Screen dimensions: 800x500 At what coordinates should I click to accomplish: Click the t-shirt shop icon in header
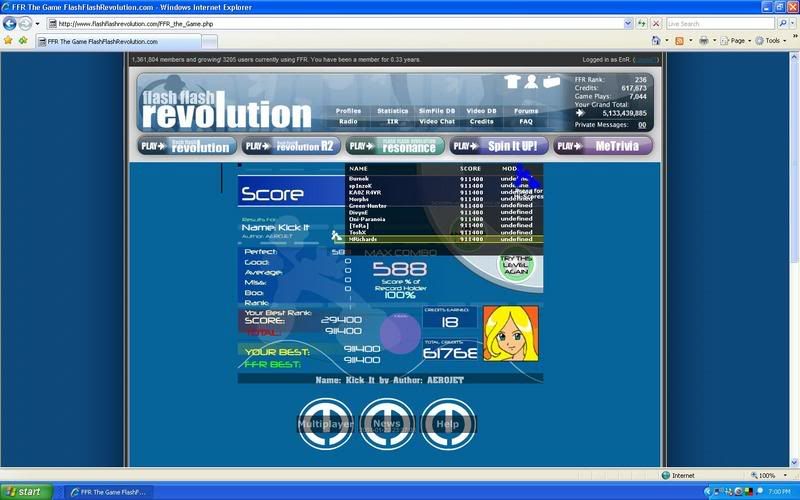pyautogui.click(x=513, y=82)
